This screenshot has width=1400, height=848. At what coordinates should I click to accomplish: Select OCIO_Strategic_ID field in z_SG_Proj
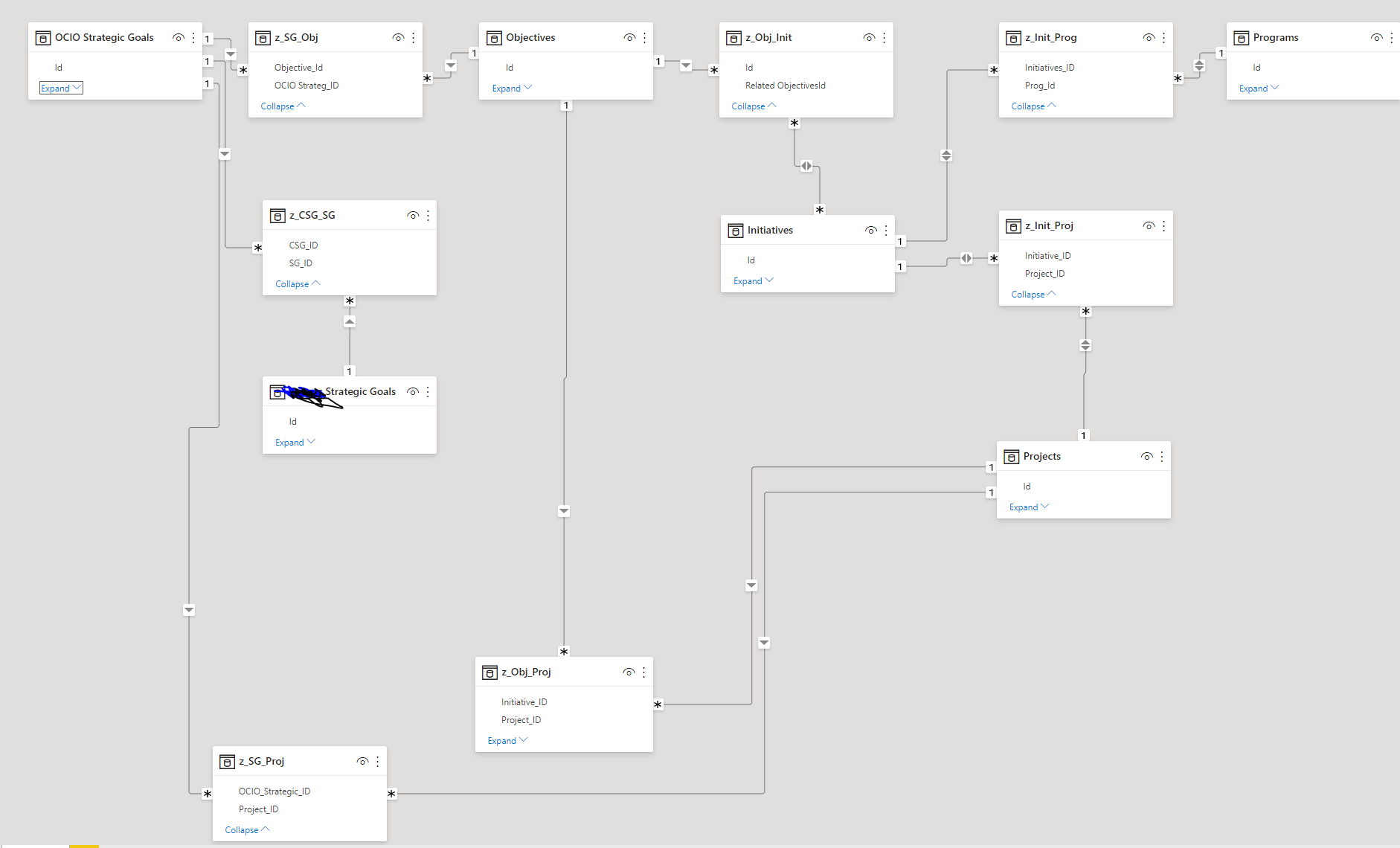[x=274, y=791]
